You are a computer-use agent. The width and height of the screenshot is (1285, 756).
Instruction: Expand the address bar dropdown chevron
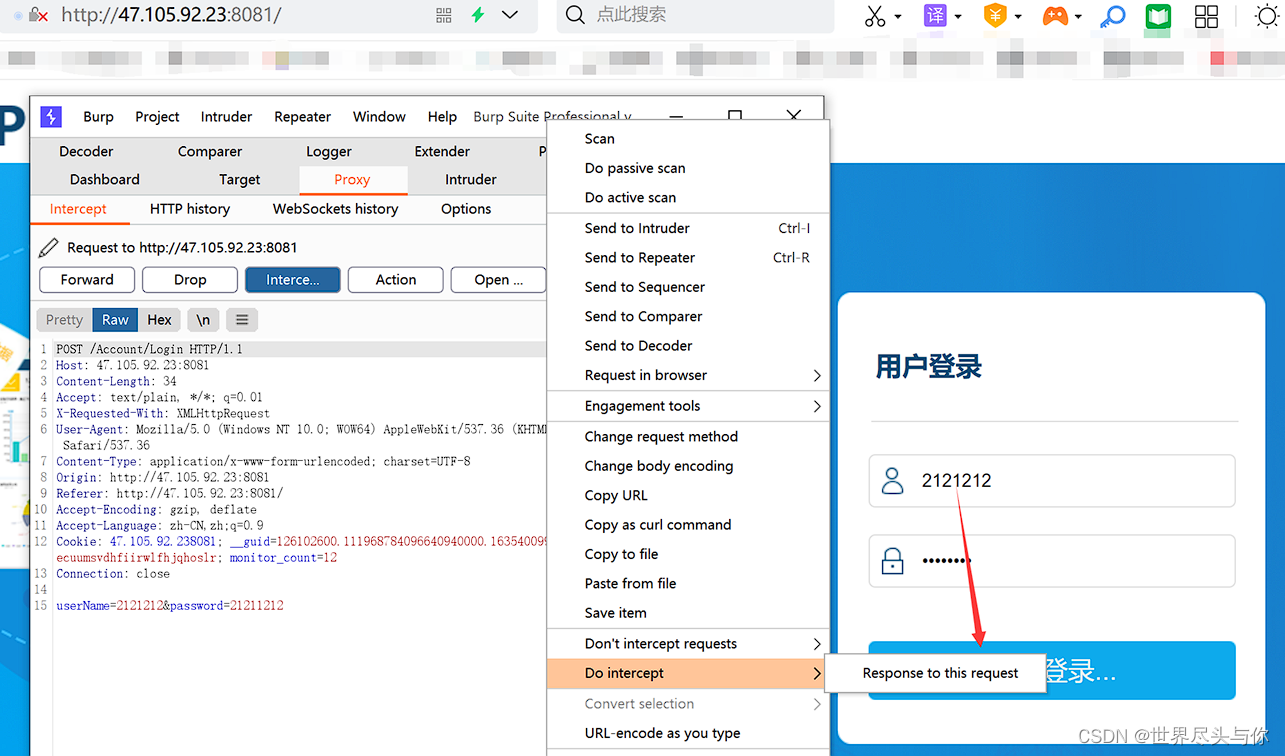(x=510, y=15)
